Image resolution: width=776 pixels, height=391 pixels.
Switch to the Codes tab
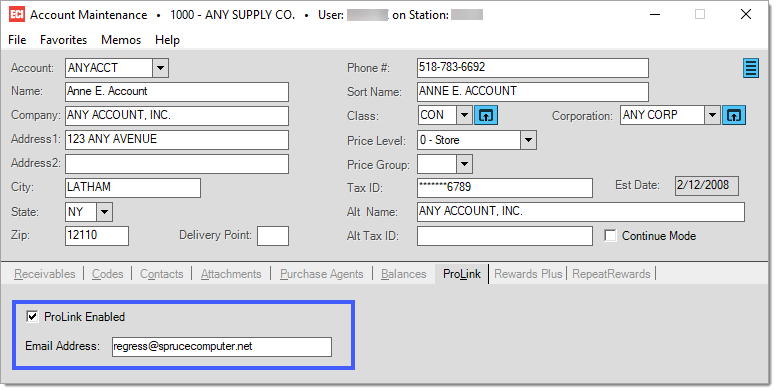pyautogui.click(x=107, y=274)
